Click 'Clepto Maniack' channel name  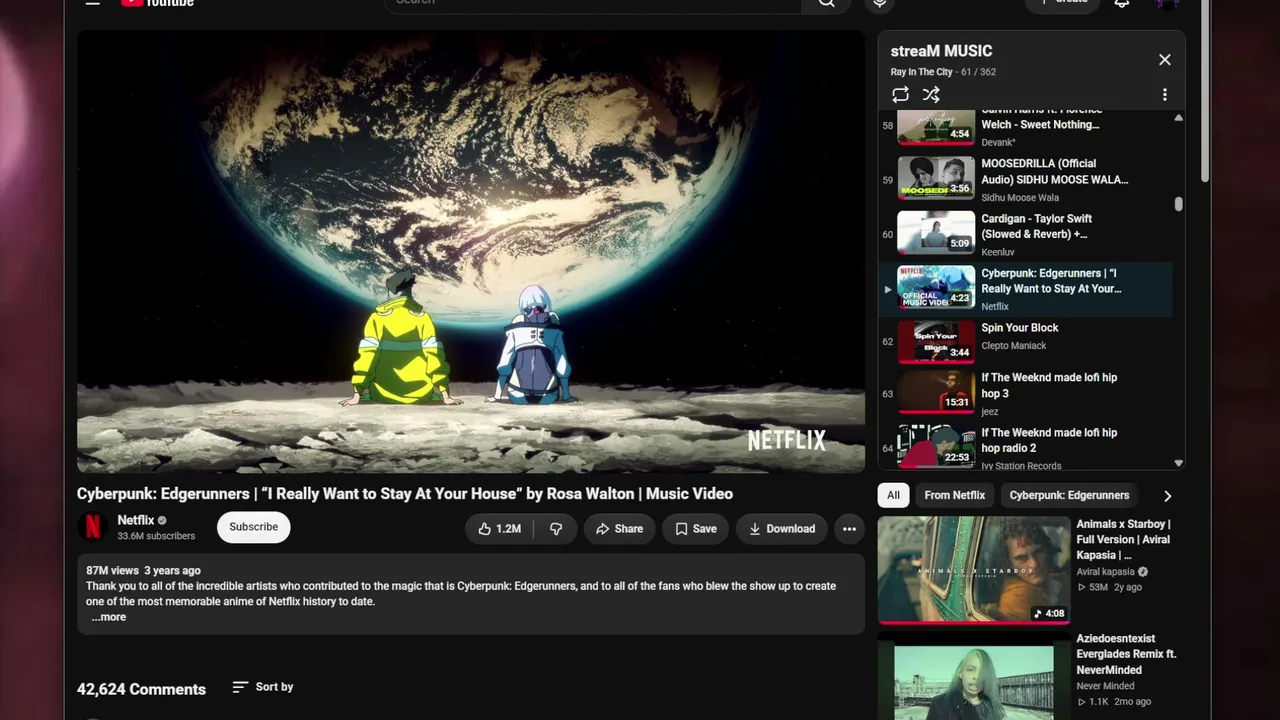(x=1014, y=346)
